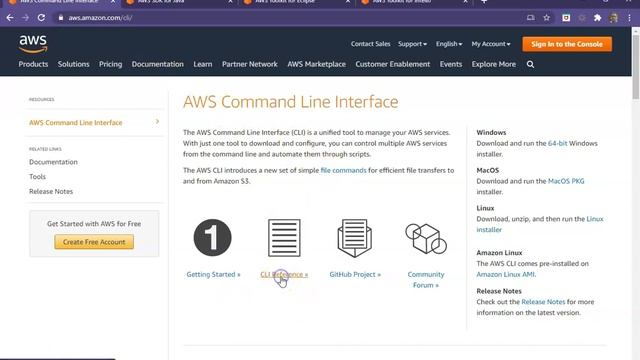
Task: Click the search magnifier in AWS navigation
Action: (530, 64)
